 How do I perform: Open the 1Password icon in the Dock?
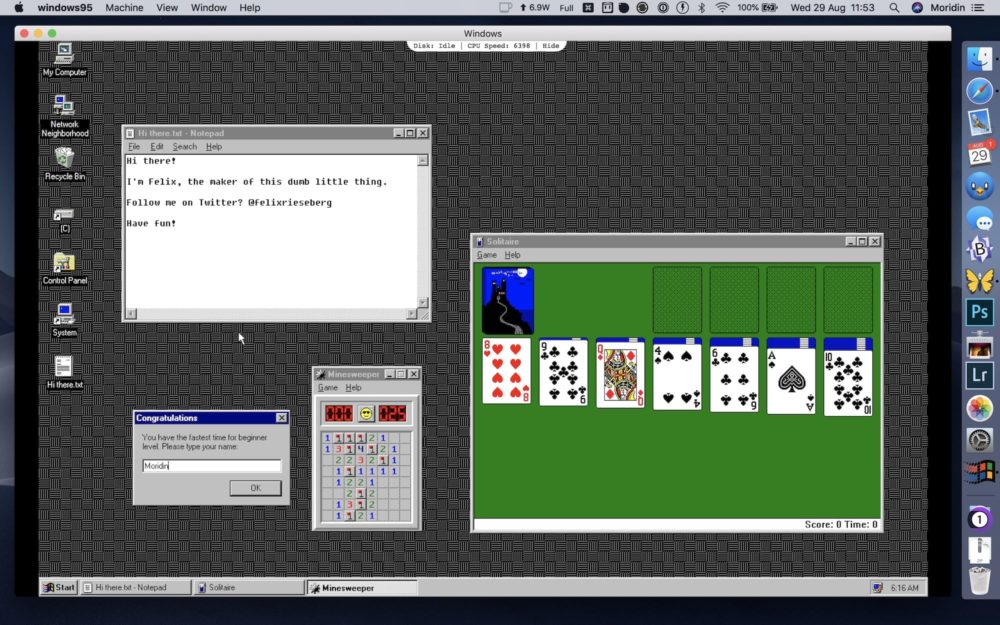pos(980,519)
